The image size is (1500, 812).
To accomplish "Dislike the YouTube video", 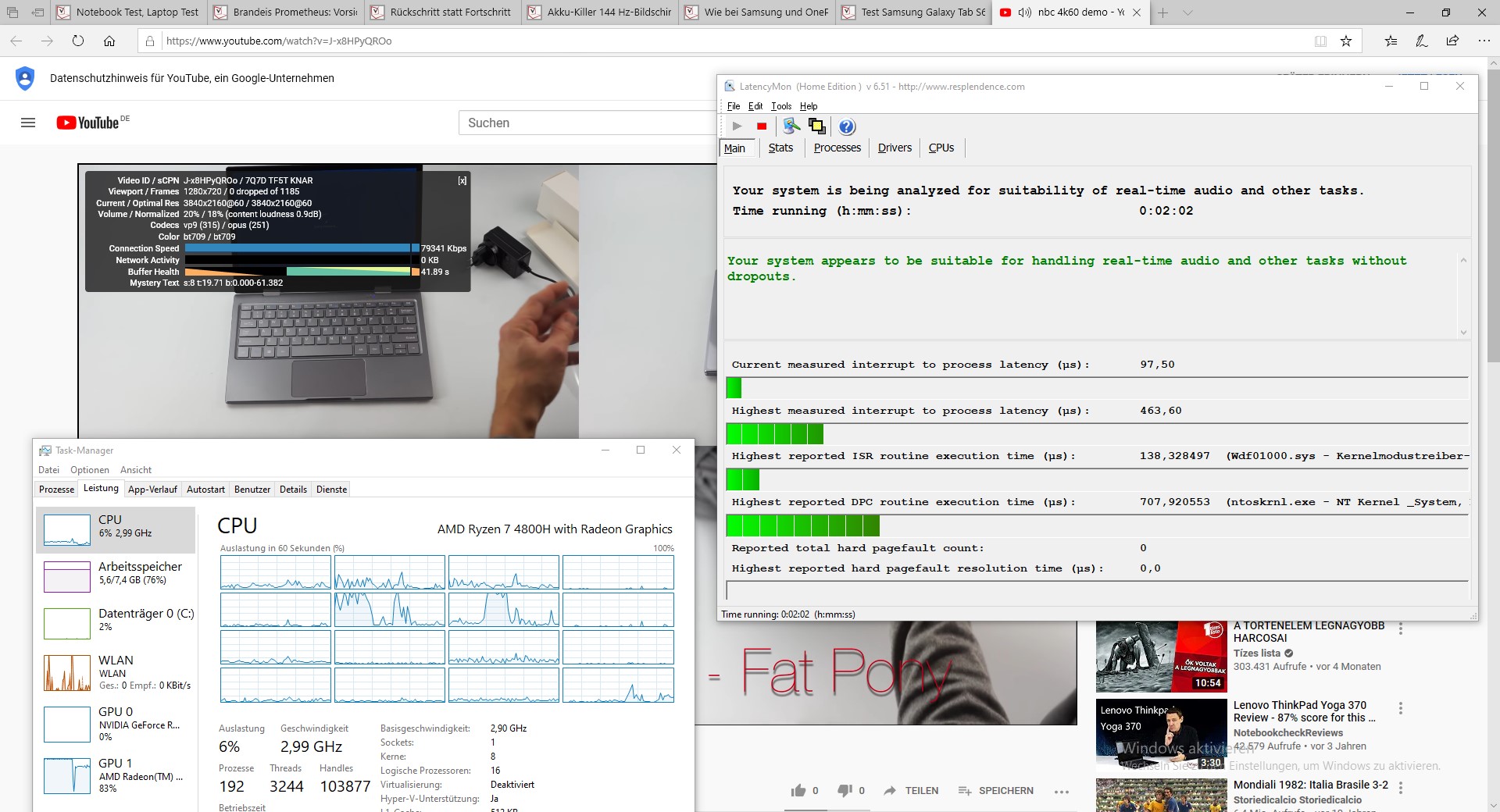I will 845,791.
